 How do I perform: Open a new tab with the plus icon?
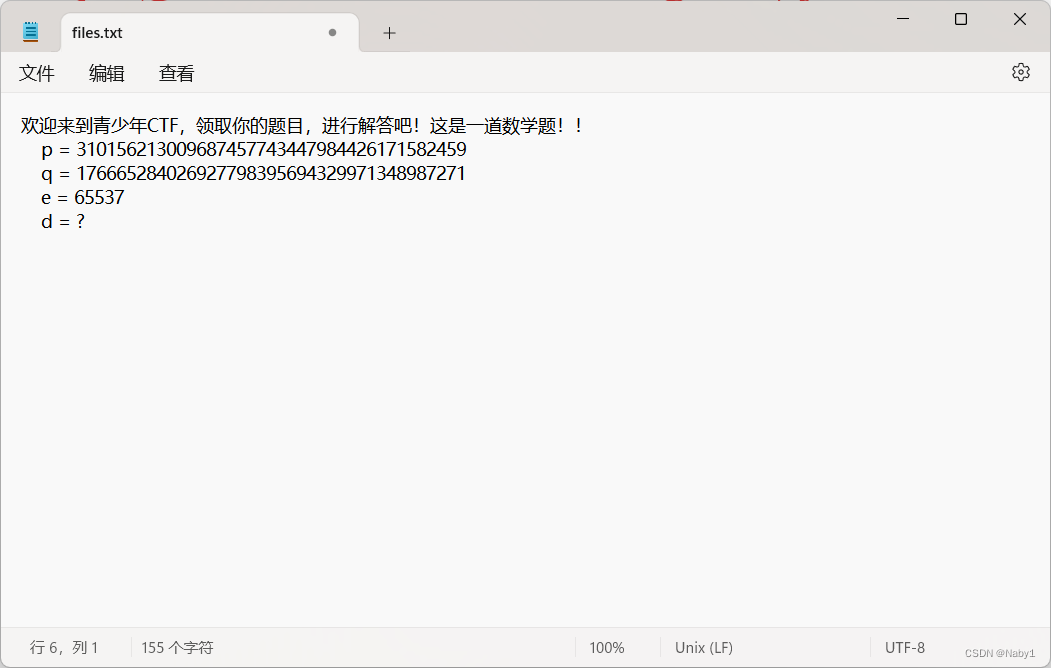(x=389, y=32)
